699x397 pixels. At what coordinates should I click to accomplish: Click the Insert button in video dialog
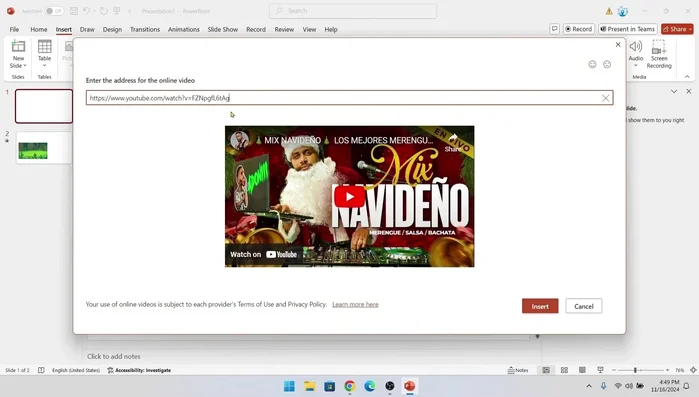tap(540, 306)
